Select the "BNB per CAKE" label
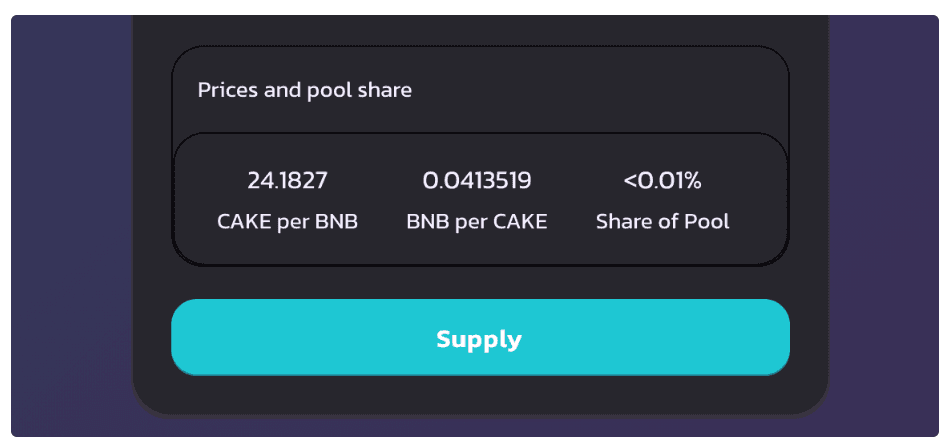This screenshot has width=948, height=448. click(477, 222)
